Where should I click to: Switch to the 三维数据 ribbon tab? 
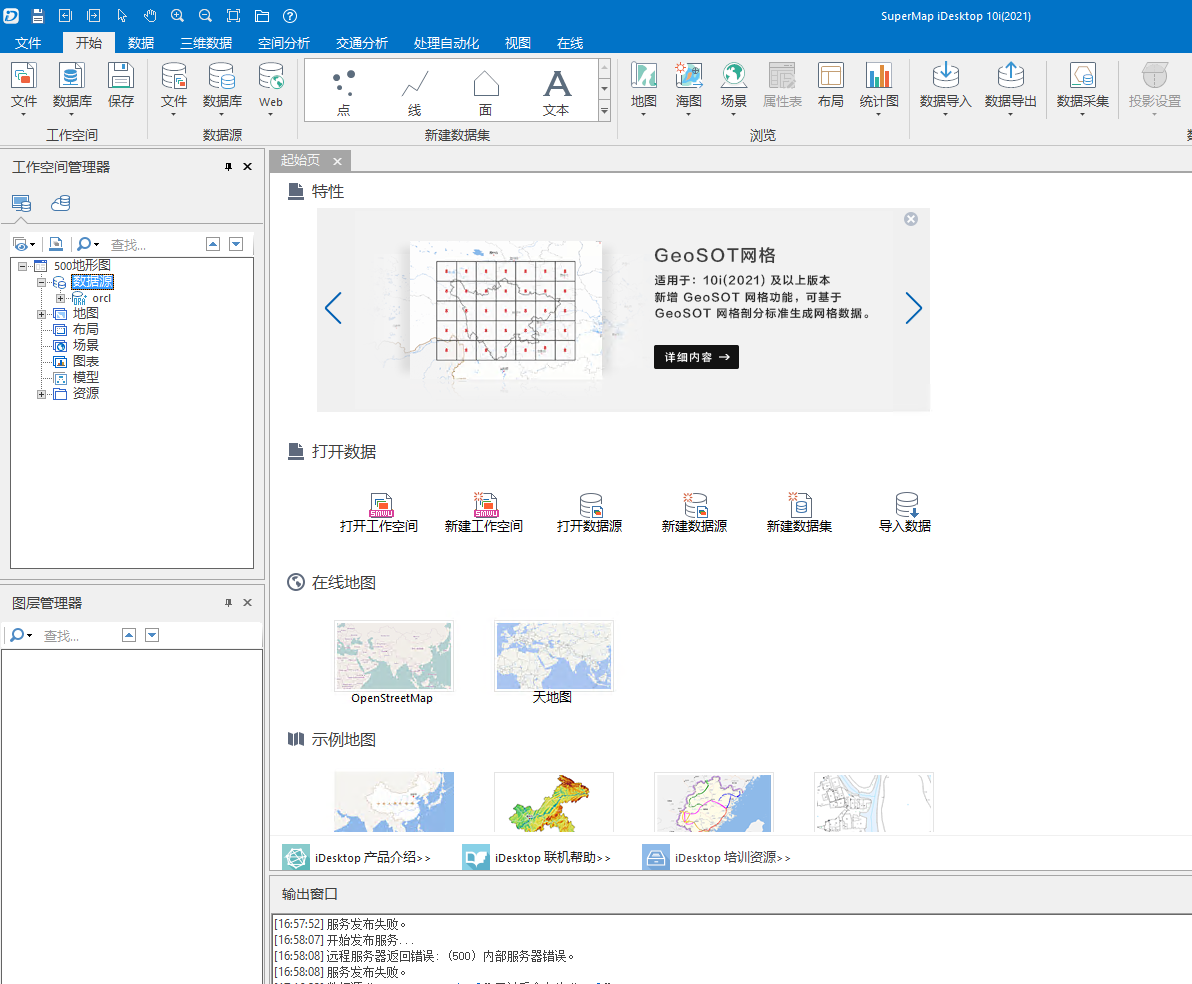(x=206, y=43)
